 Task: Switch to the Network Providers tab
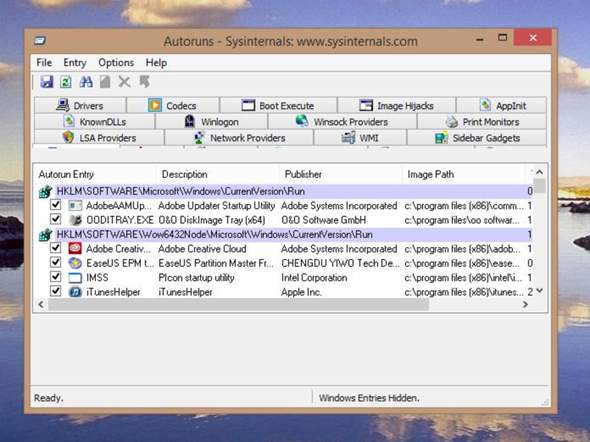[239, 138]
